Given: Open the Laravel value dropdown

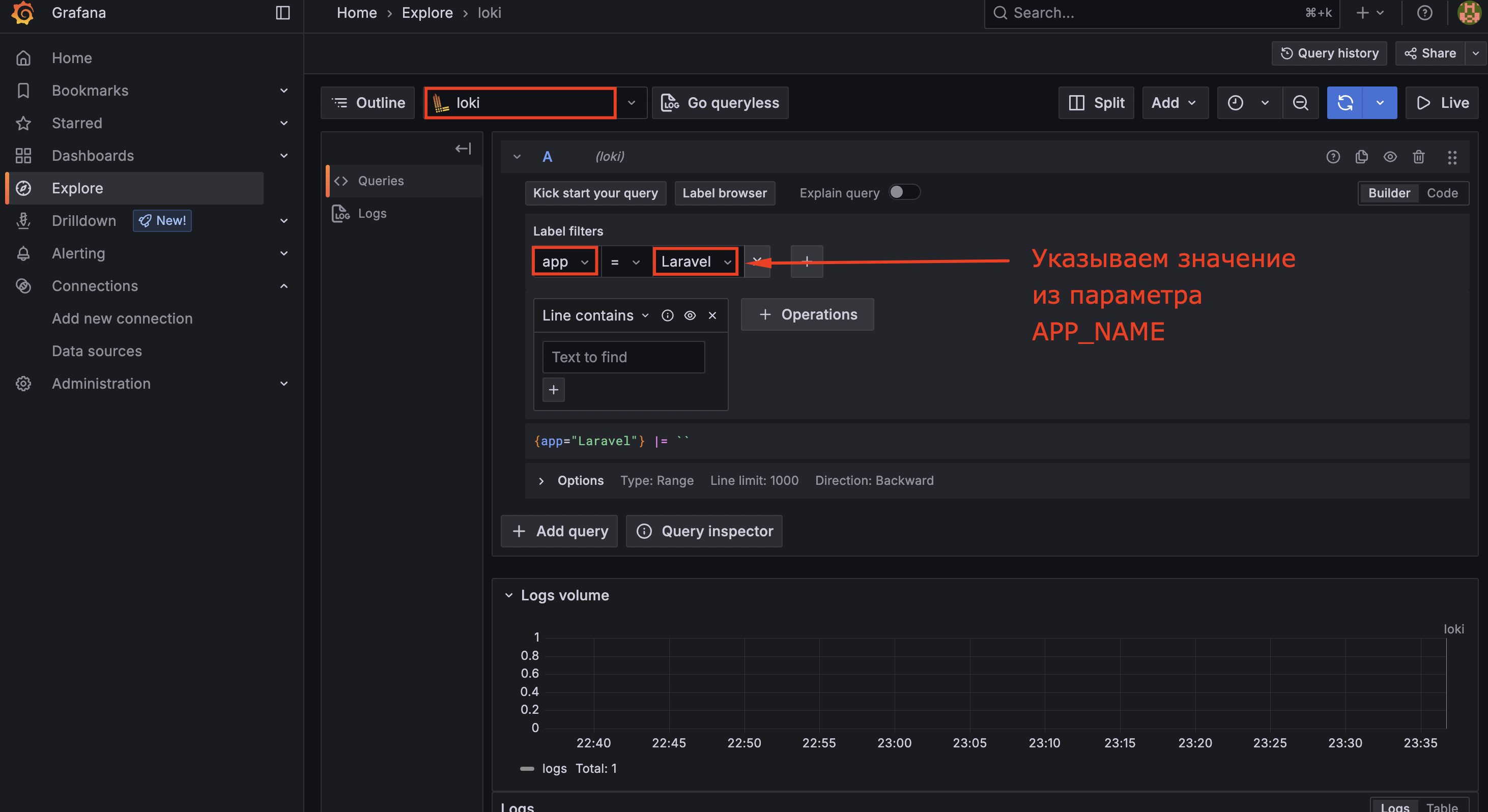Looking at the screenshot, I should (696, 262).
